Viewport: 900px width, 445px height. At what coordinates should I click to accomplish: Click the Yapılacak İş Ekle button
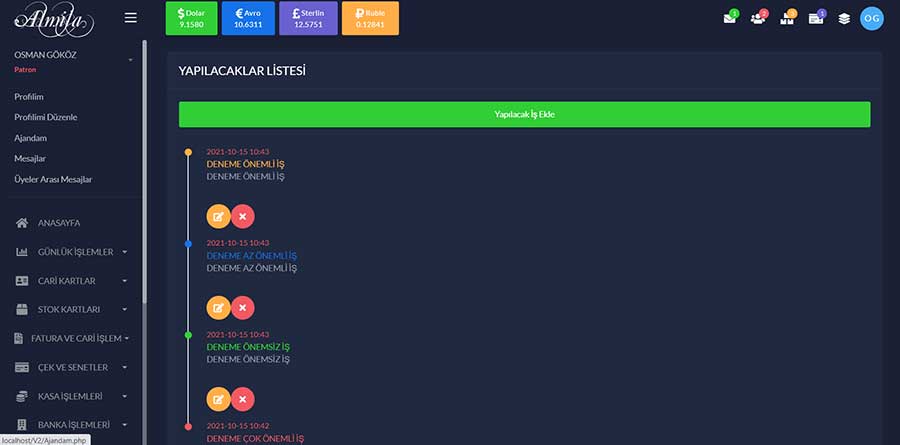pos(524,114)
